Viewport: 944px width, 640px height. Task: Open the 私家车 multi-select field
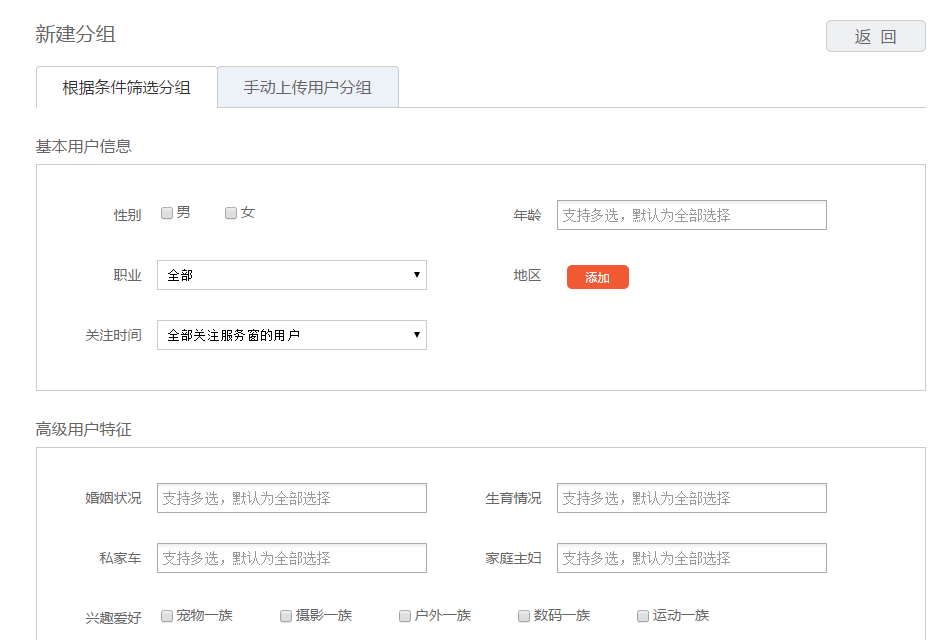point(292,558)
